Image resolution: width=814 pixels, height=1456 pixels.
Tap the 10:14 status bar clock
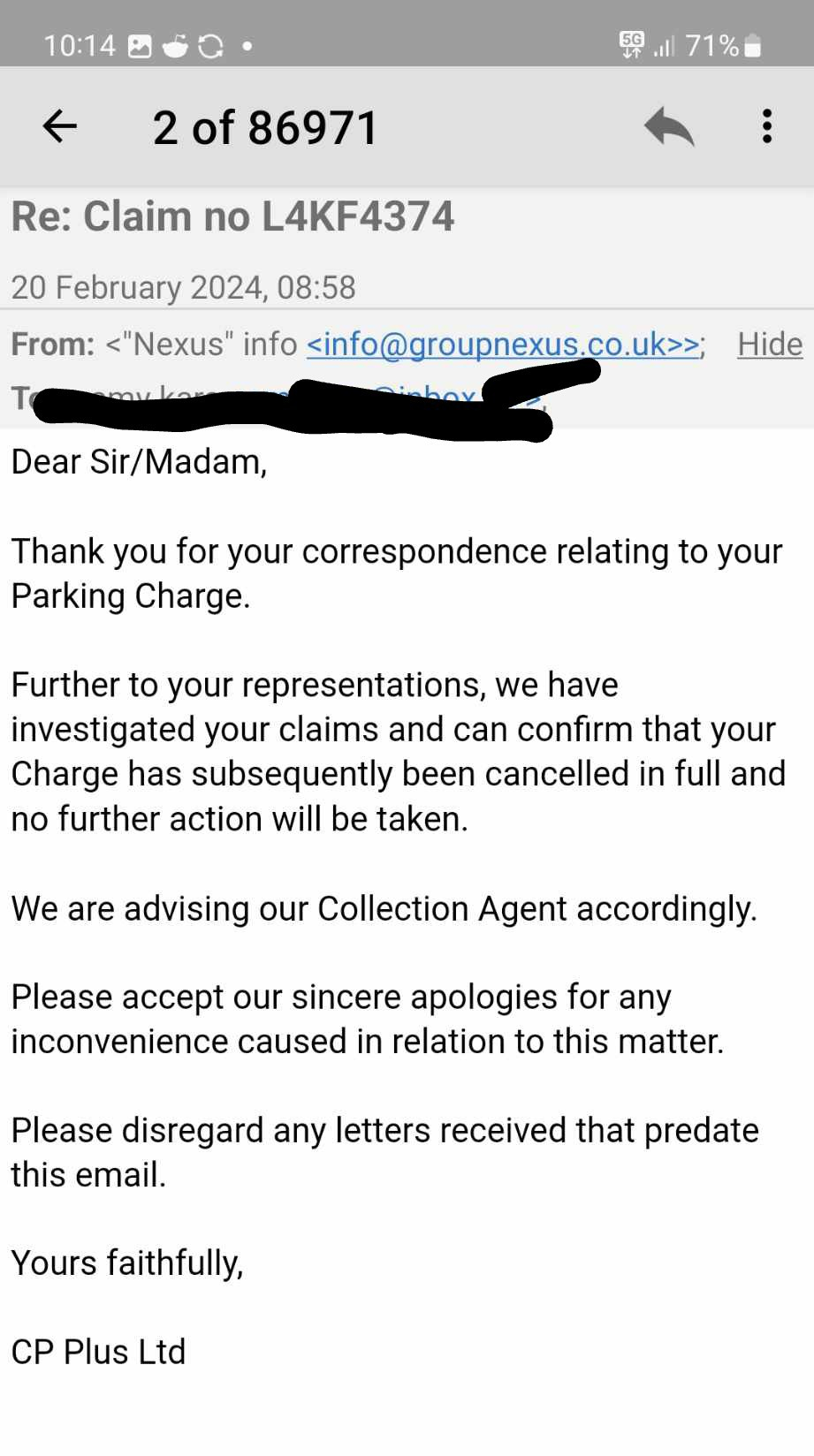pos(80,45)
